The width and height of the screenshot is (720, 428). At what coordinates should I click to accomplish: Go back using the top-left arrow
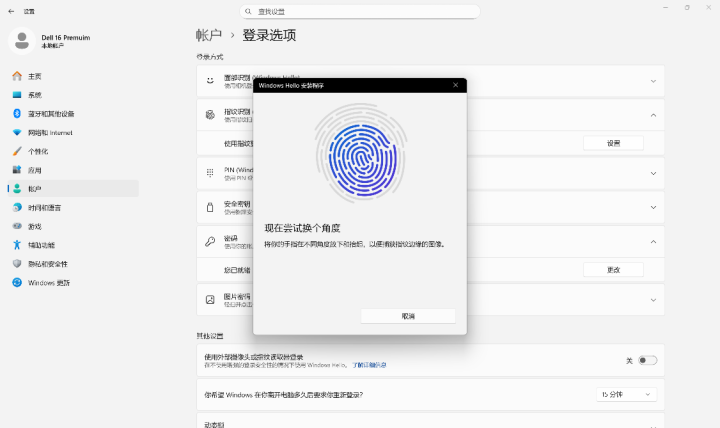coord(11,10)
